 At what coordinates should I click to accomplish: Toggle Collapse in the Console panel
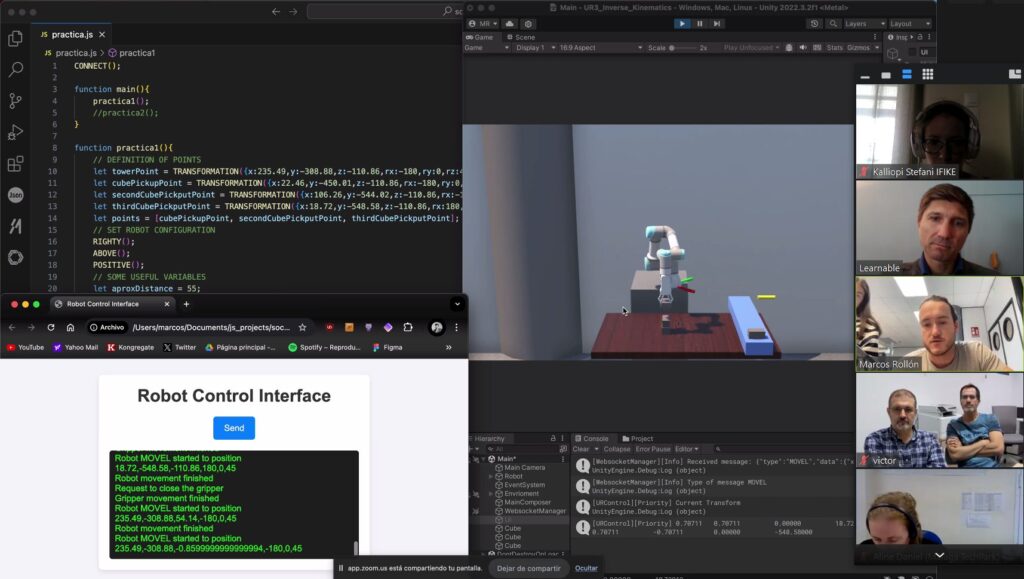point(617,449)
